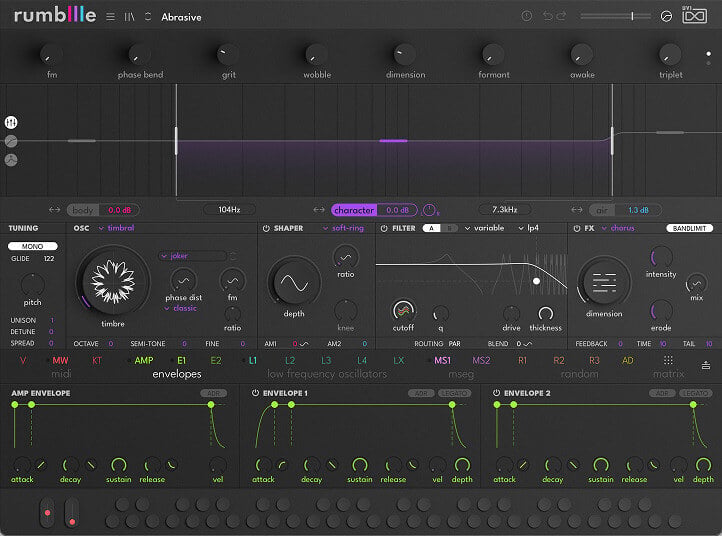Screen dimensions: 722x536
Task: Open the classic phase dist dropdown
Action: [181, 308]
